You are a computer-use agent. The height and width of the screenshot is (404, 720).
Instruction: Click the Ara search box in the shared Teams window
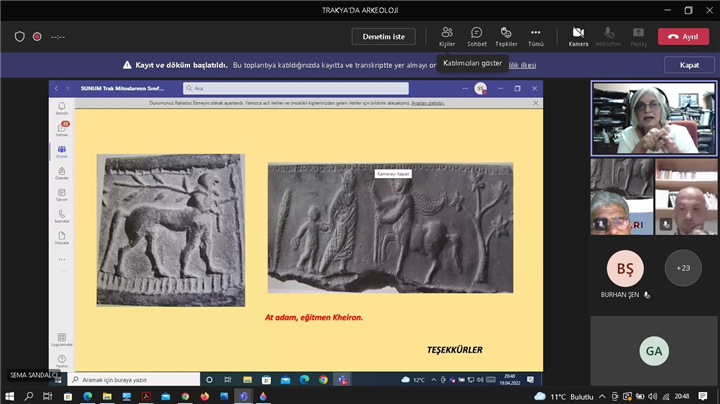point(296,88)
